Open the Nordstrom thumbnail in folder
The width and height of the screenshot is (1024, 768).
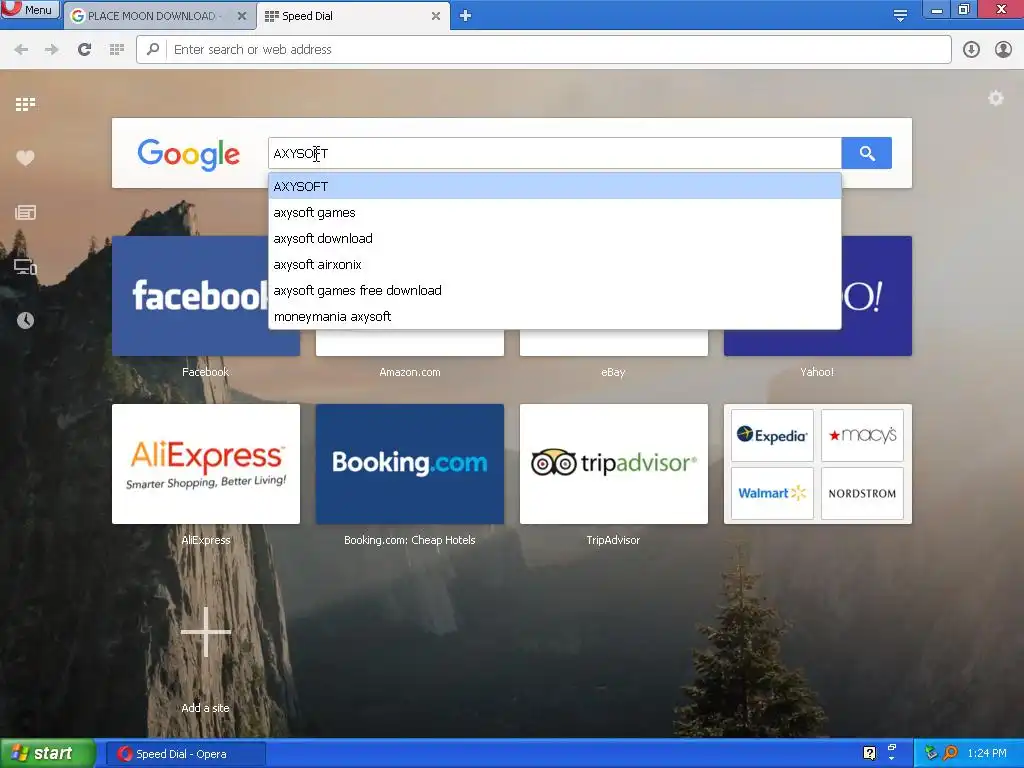[x=862, y=493]
